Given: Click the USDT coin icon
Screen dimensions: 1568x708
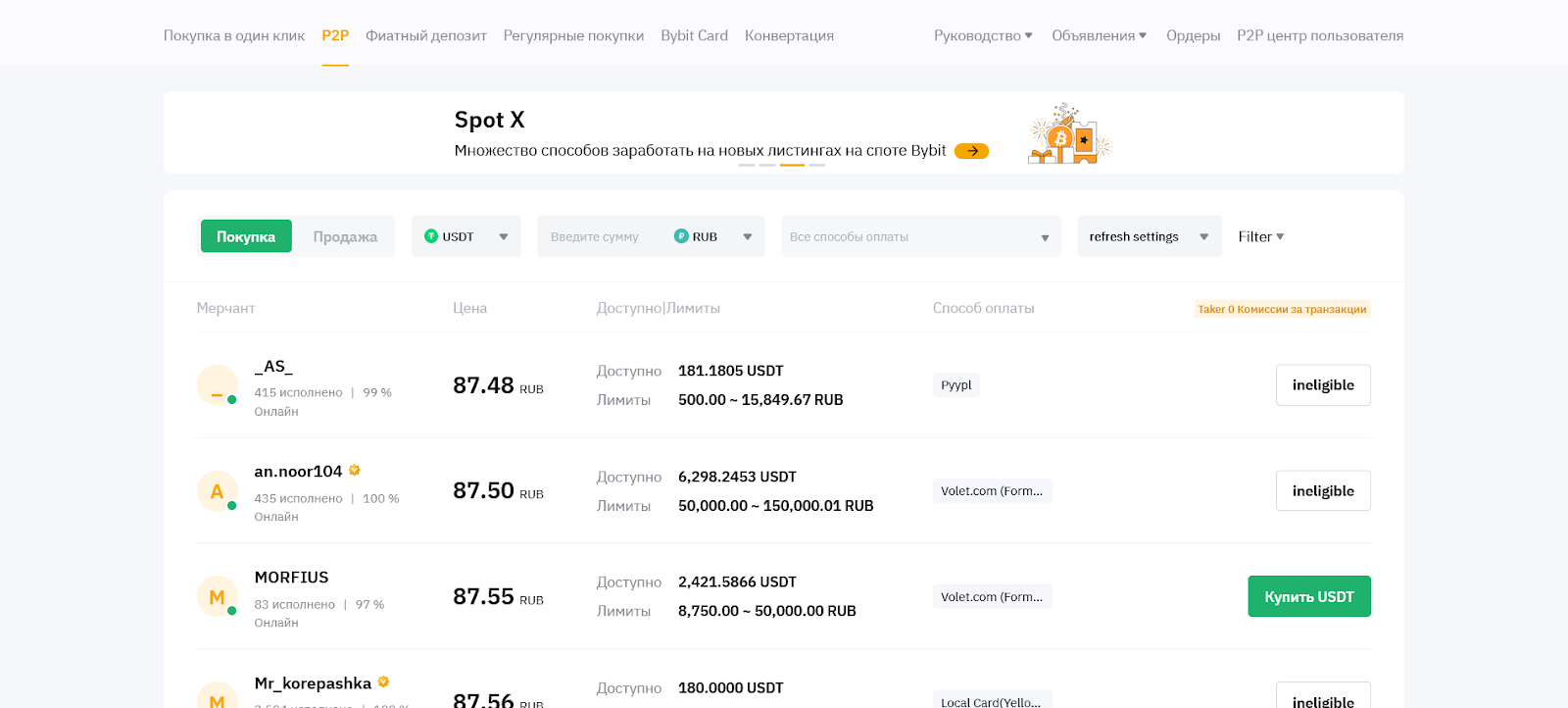Looking at the screenshot, I should 431,236.
